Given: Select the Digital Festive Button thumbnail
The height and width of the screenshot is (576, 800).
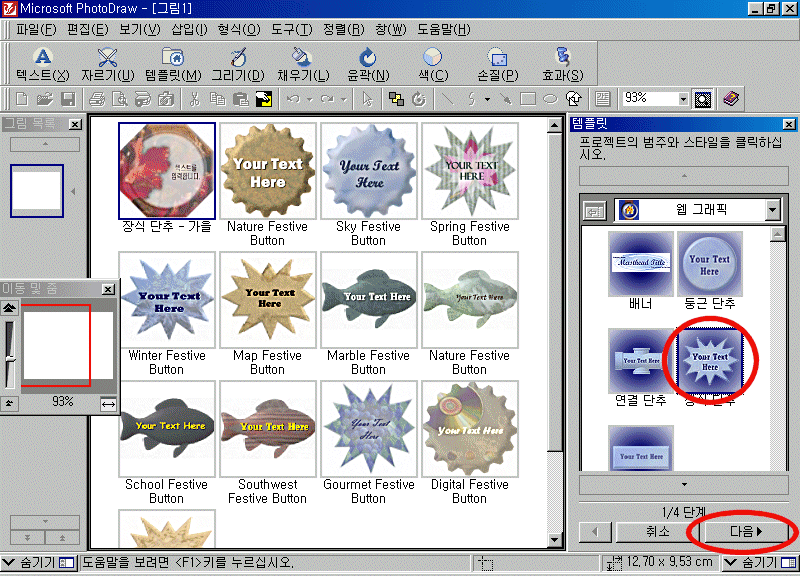Looking at the screenshot, I should coord(470,429).
